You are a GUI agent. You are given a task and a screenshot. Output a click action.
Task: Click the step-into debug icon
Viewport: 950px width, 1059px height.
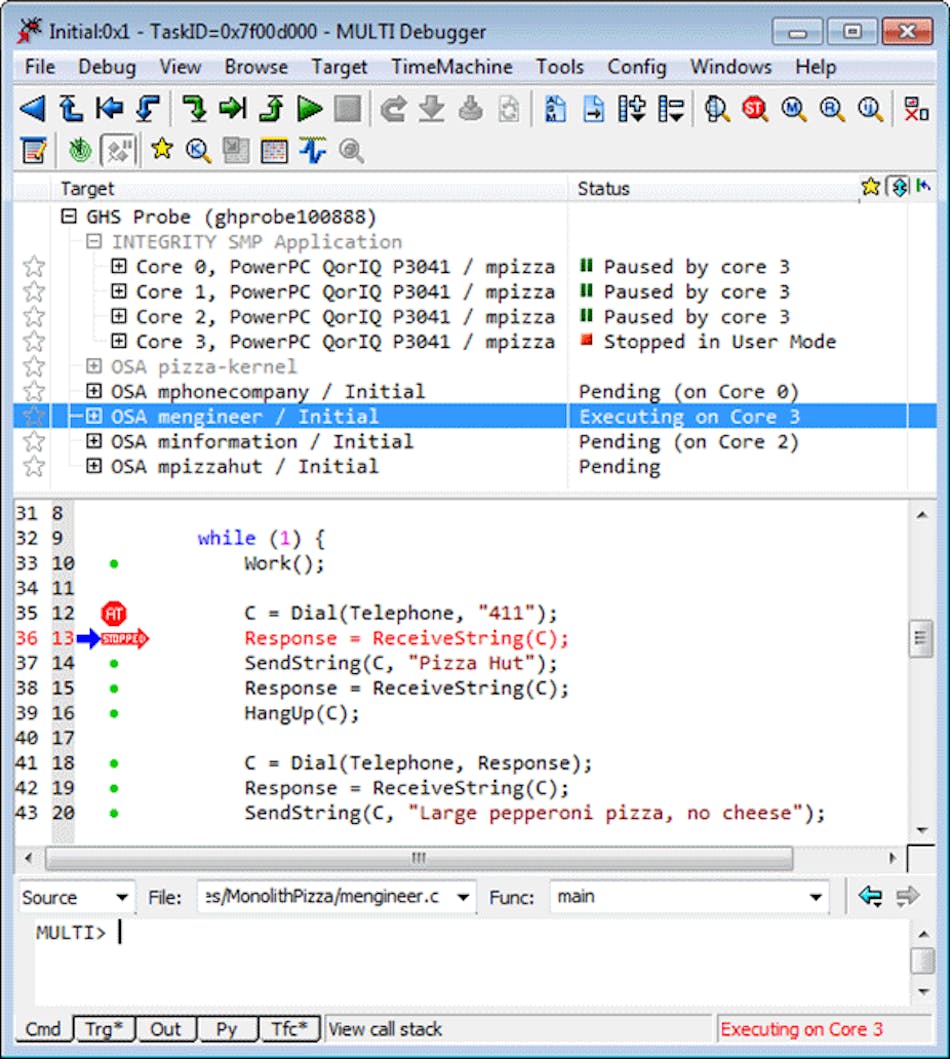click(194, 108)
